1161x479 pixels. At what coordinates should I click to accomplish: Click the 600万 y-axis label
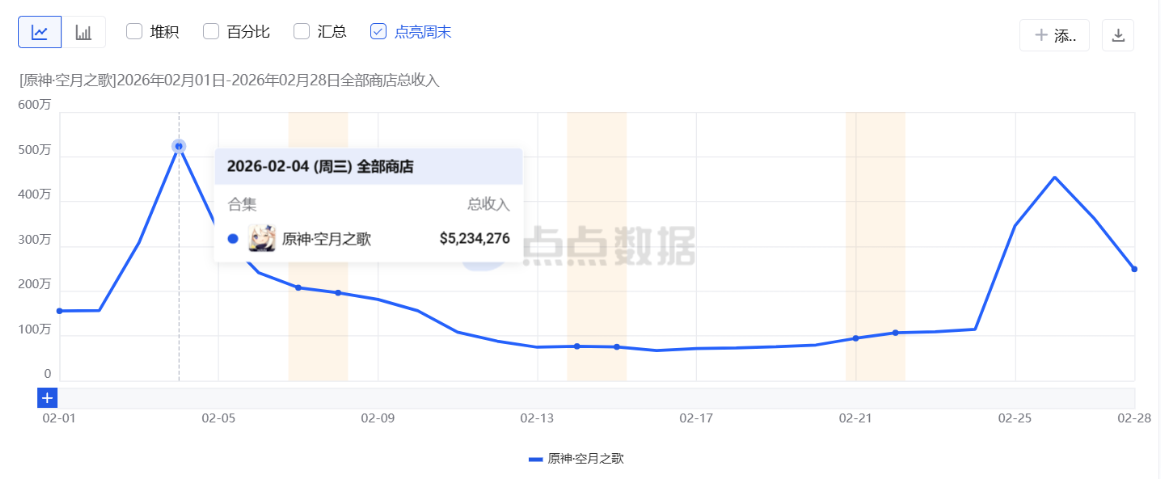(x=35, y=105)
